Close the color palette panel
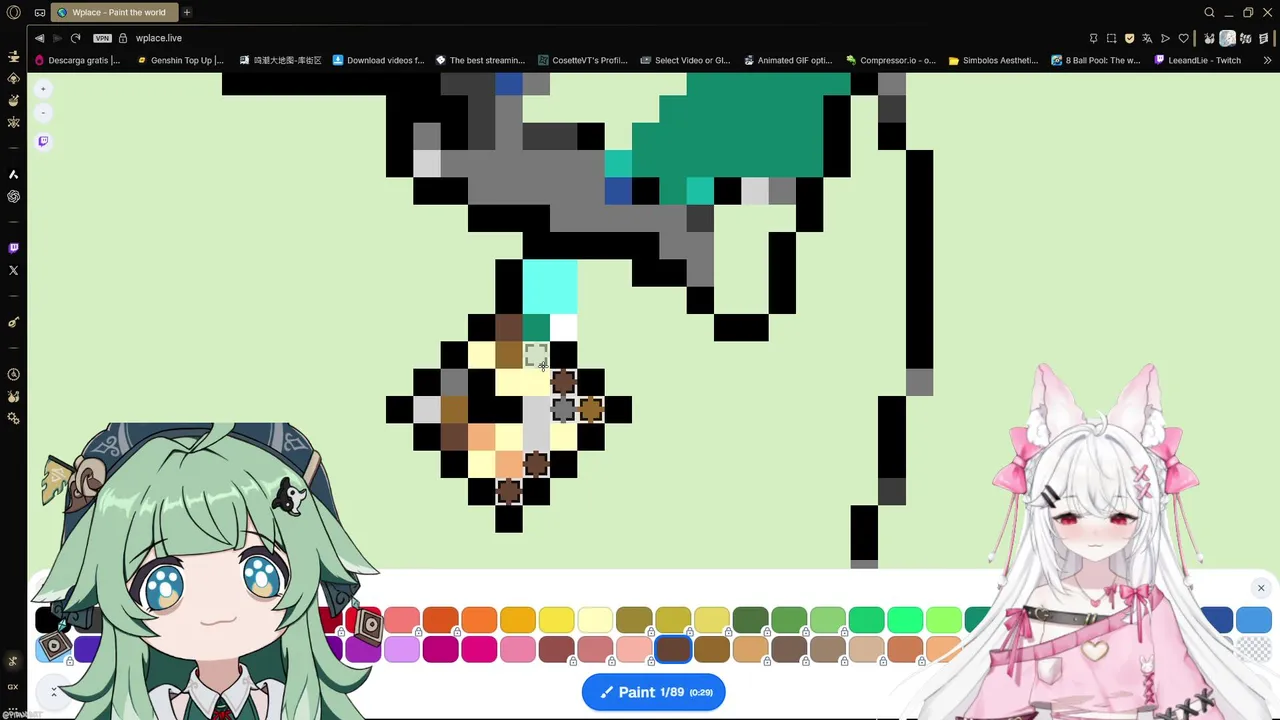 pos(1261,588)
